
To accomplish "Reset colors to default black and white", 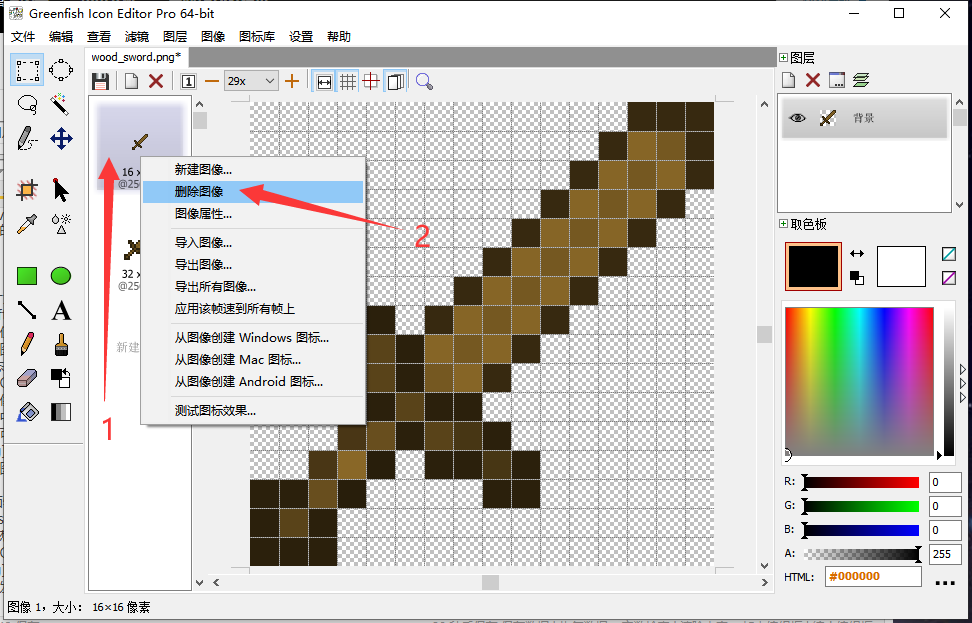I will point(857,278).
